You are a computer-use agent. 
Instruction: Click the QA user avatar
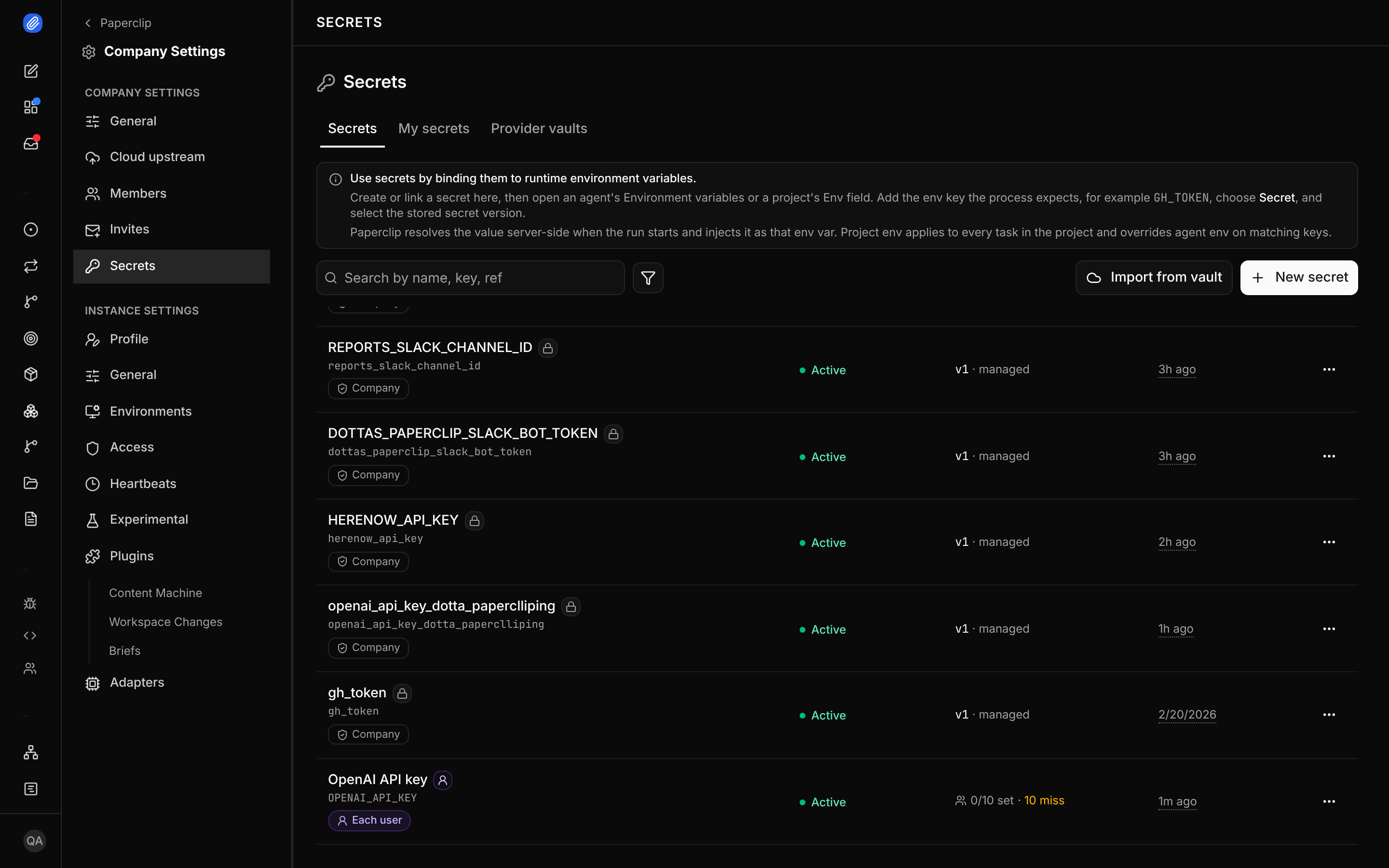(34, 841)
